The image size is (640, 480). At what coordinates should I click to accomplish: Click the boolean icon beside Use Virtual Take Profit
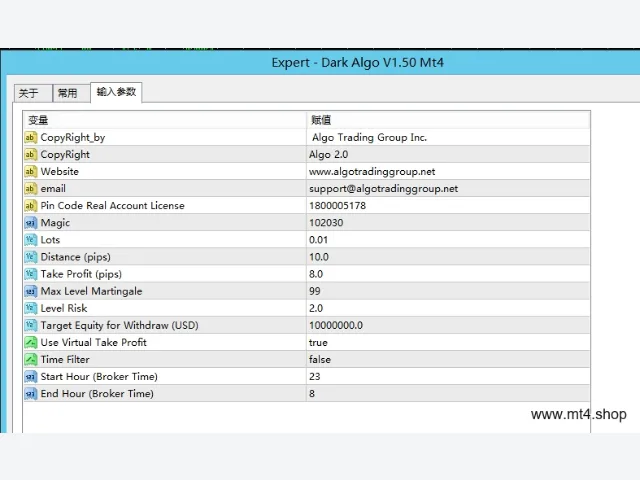(x=31, y=342)
